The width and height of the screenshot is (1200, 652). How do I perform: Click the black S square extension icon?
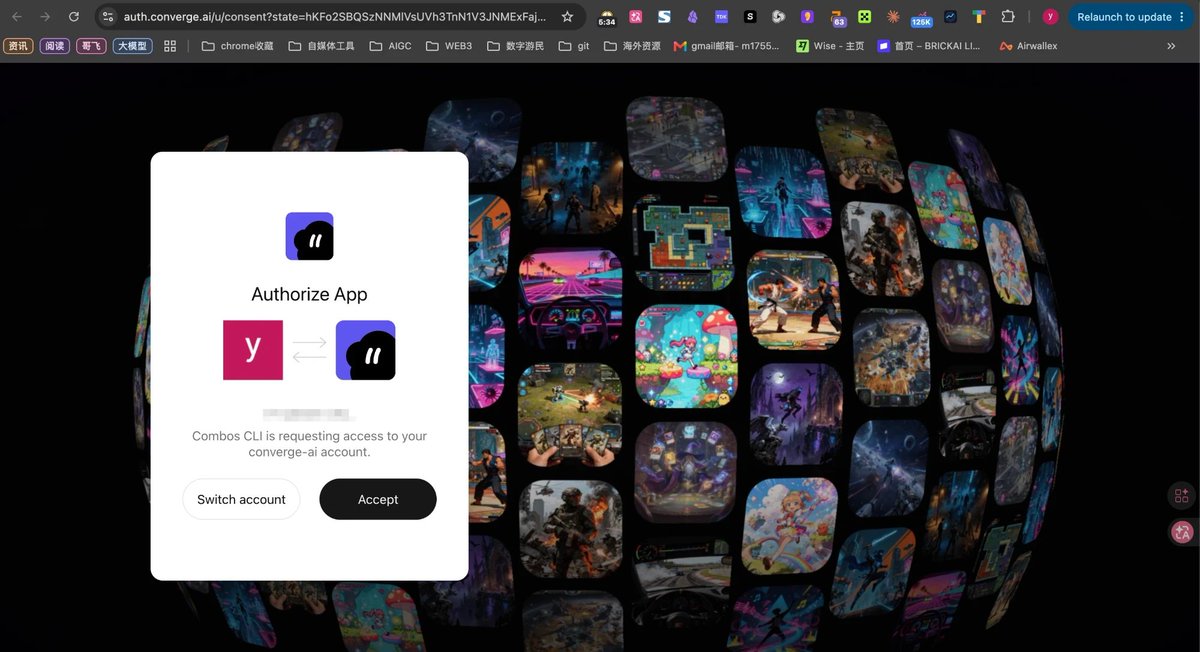pyautogui.click(x=750, y=17)
